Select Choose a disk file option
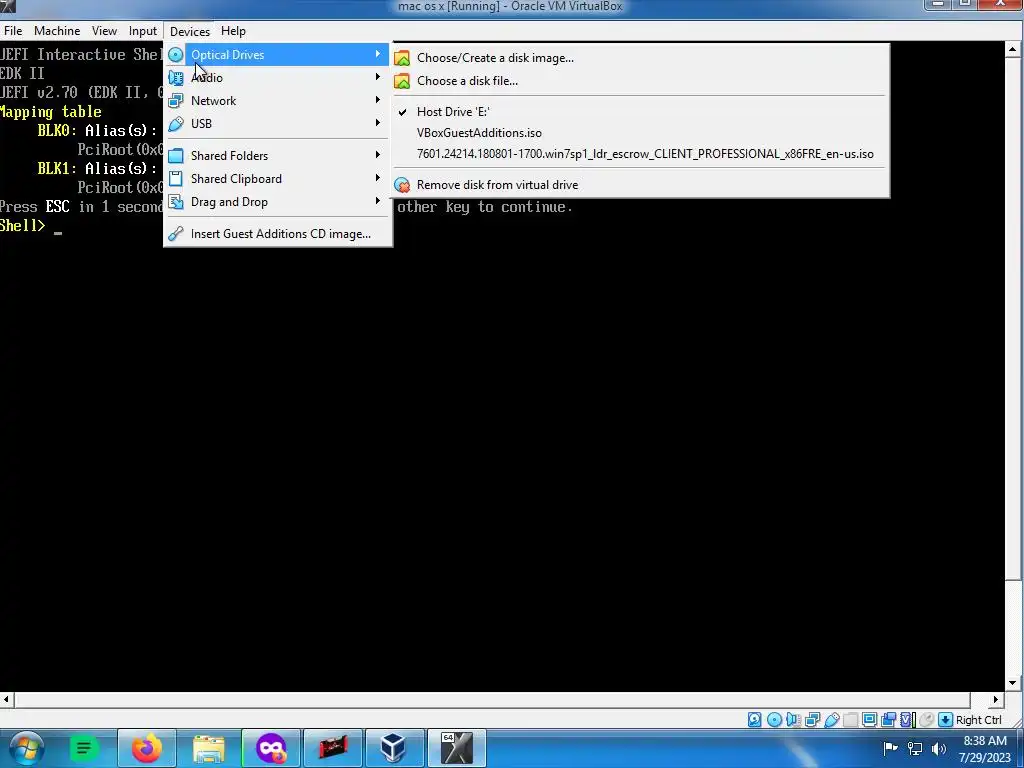The width and height of the screenshot is (1024, 768). tap(641, 81)
